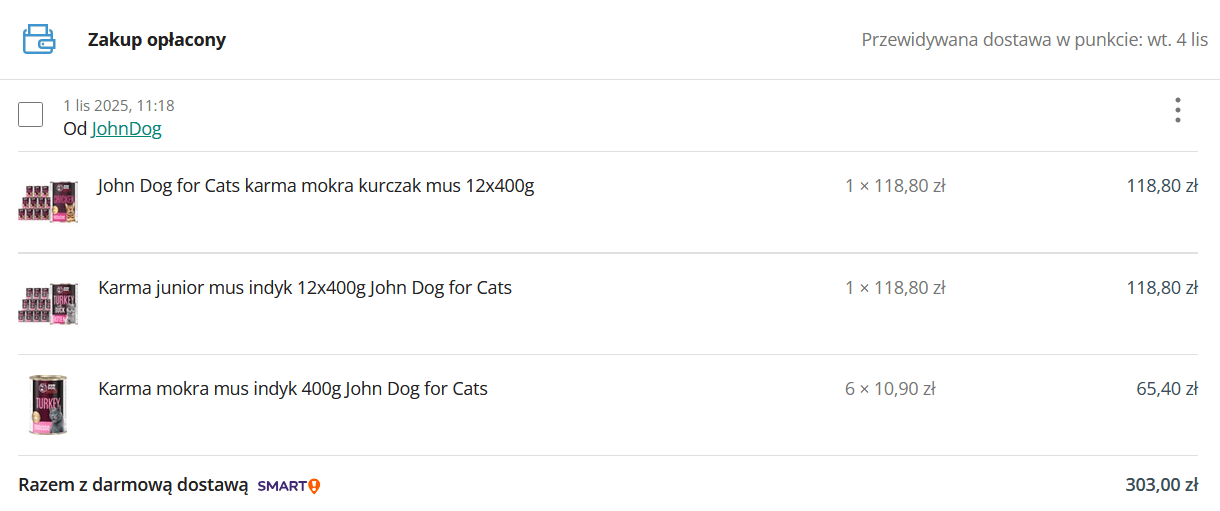Click the blue payment wallet icon
The width and height of the screenshot is (1220, 511).
[x=39, y=40]
